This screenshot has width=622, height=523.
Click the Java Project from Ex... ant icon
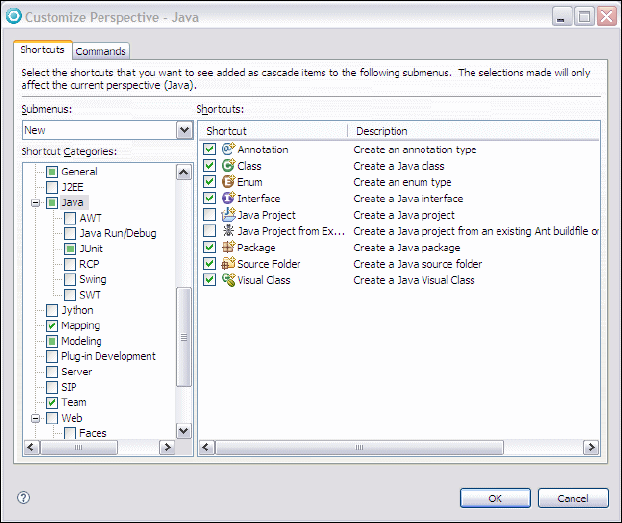[228, 231]
